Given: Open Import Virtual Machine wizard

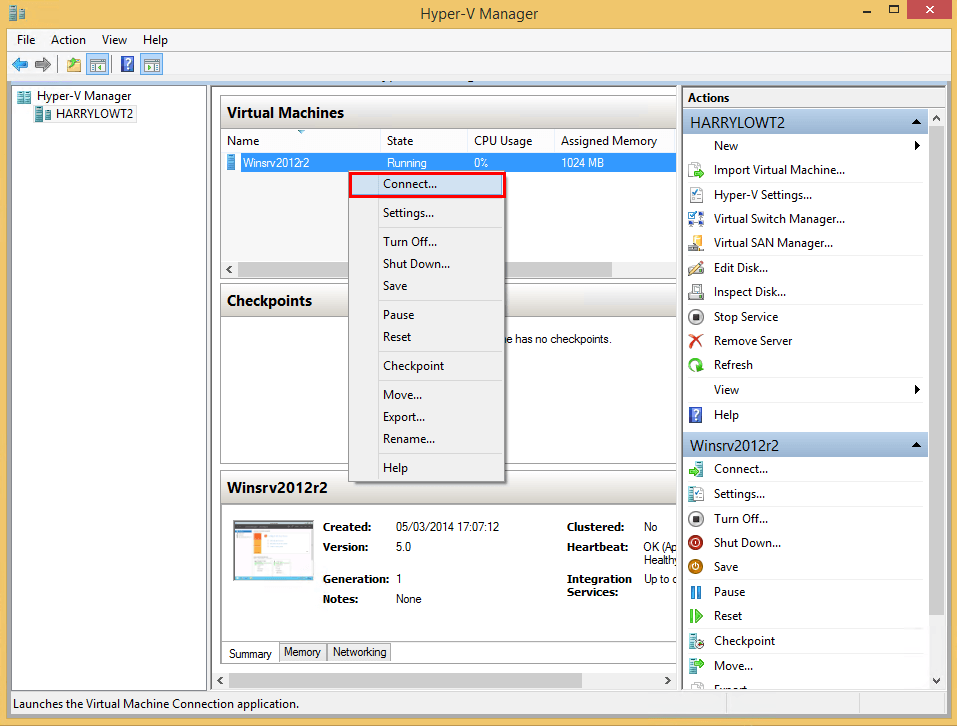Looking at the screenshot, I should coord(779,169).
